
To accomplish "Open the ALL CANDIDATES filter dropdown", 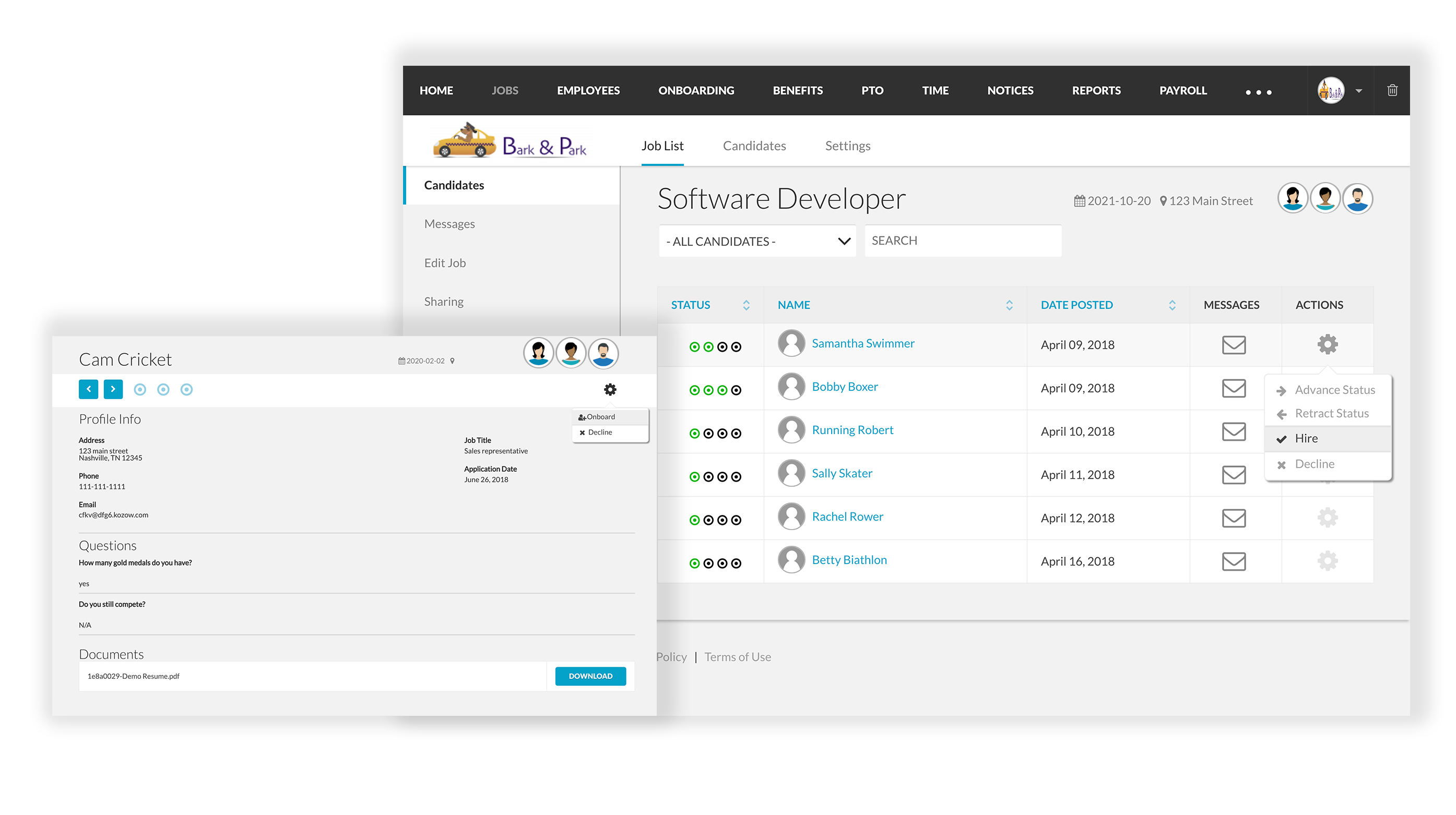I will (757, 241).
